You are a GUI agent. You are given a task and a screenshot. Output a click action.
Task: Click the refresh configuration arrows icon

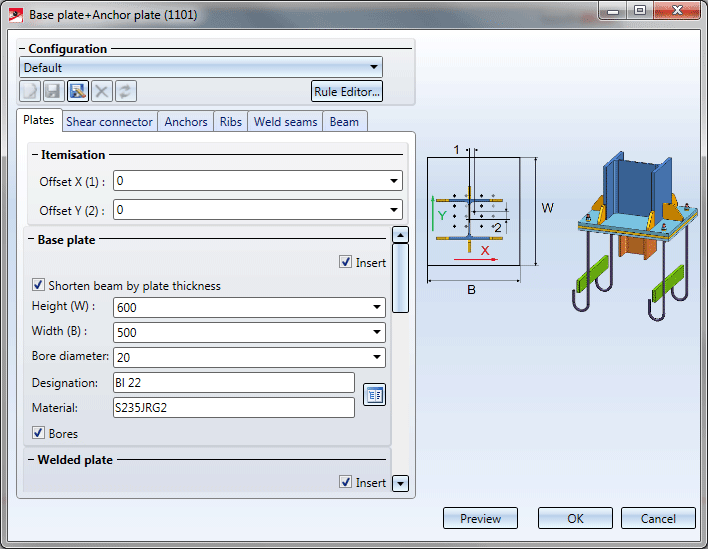[126, 91]
